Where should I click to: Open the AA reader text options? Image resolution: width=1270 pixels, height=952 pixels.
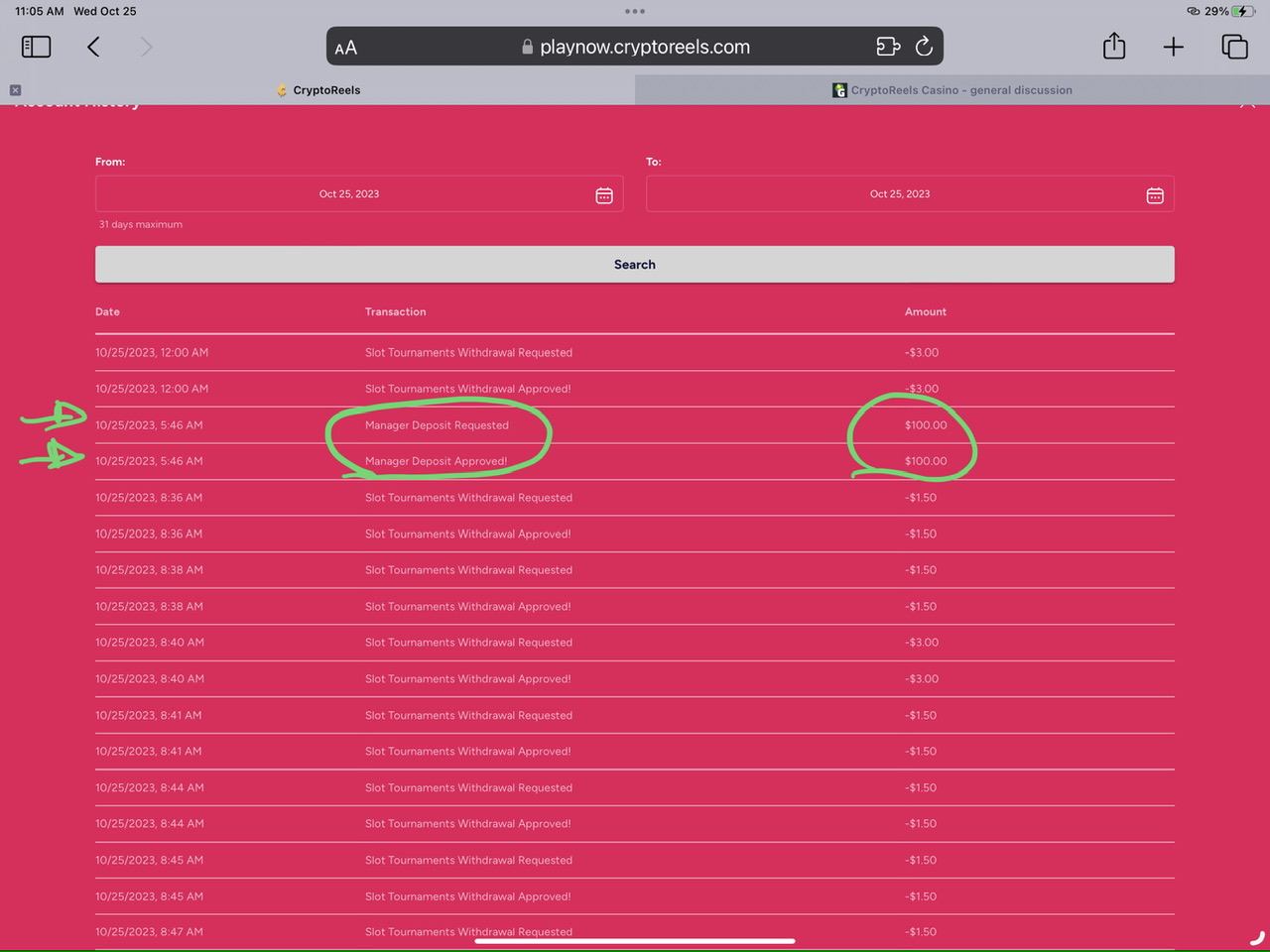pyautogui.click(x=346, y=48)
